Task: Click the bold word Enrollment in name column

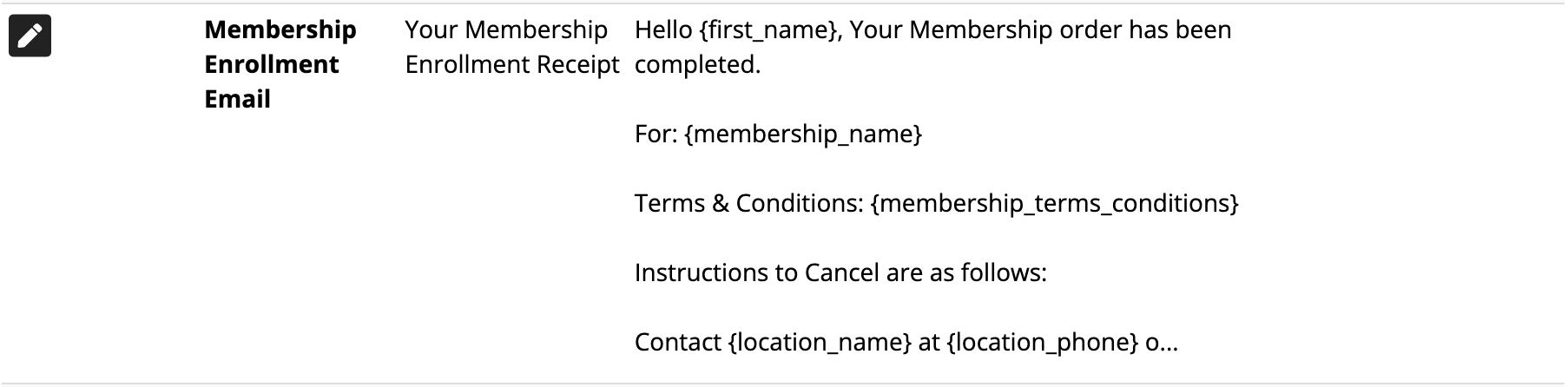Action: coord(272,64)
